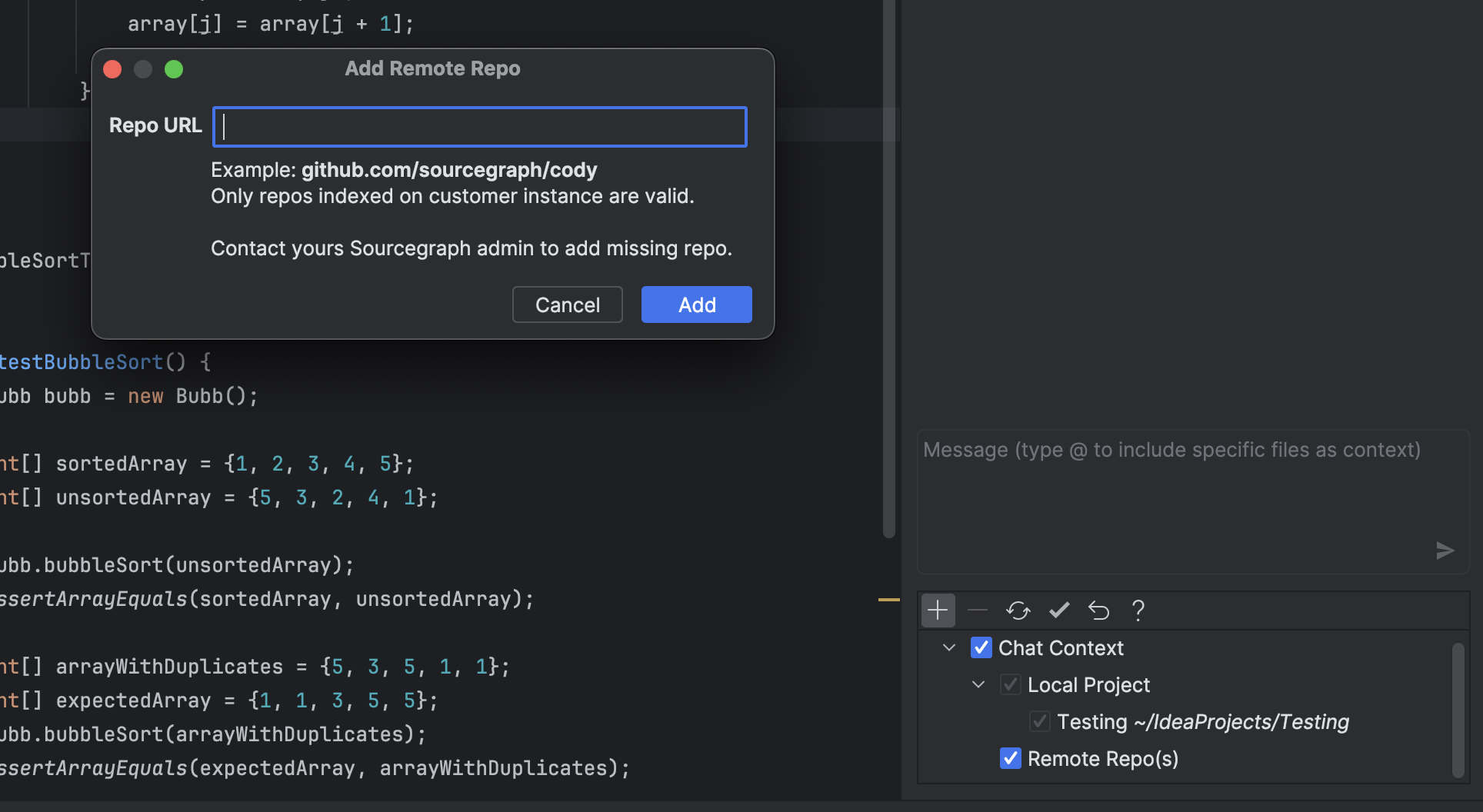Viewport: 1483px width, 812px height.
Task: Click 'expectedArray' declaration line in editor
Action: pos(219,701)
